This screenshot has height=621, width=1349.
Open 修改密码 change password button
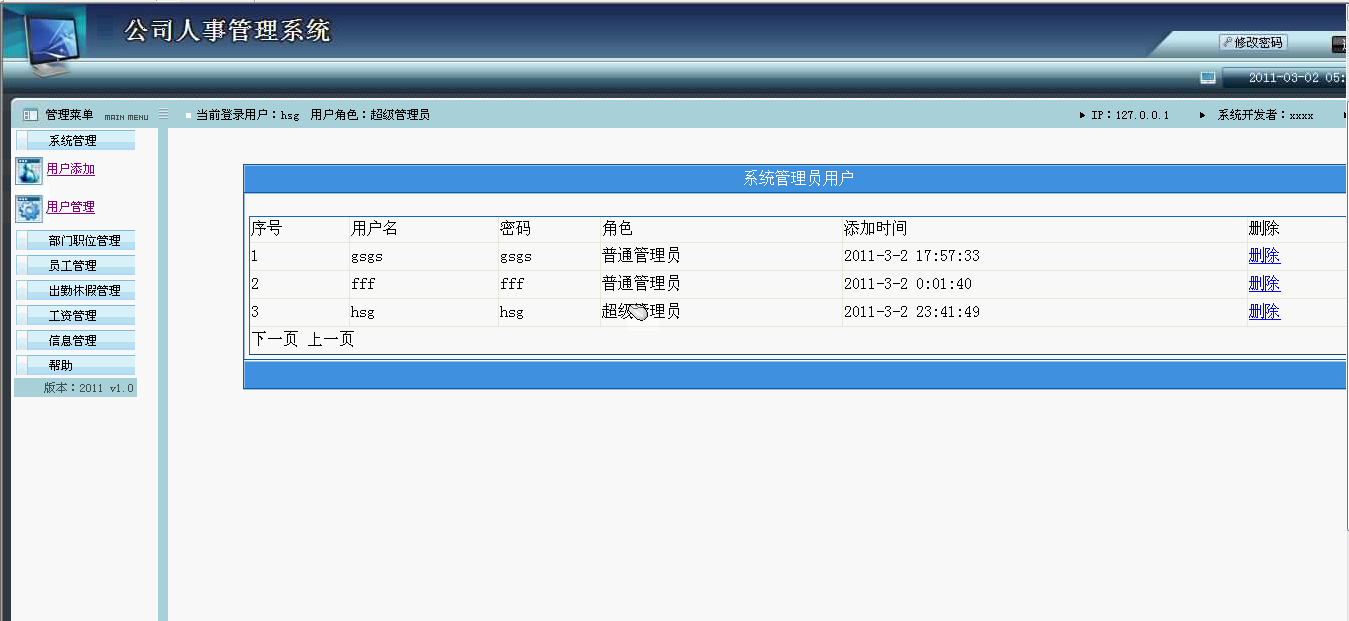click(1253, 42)
